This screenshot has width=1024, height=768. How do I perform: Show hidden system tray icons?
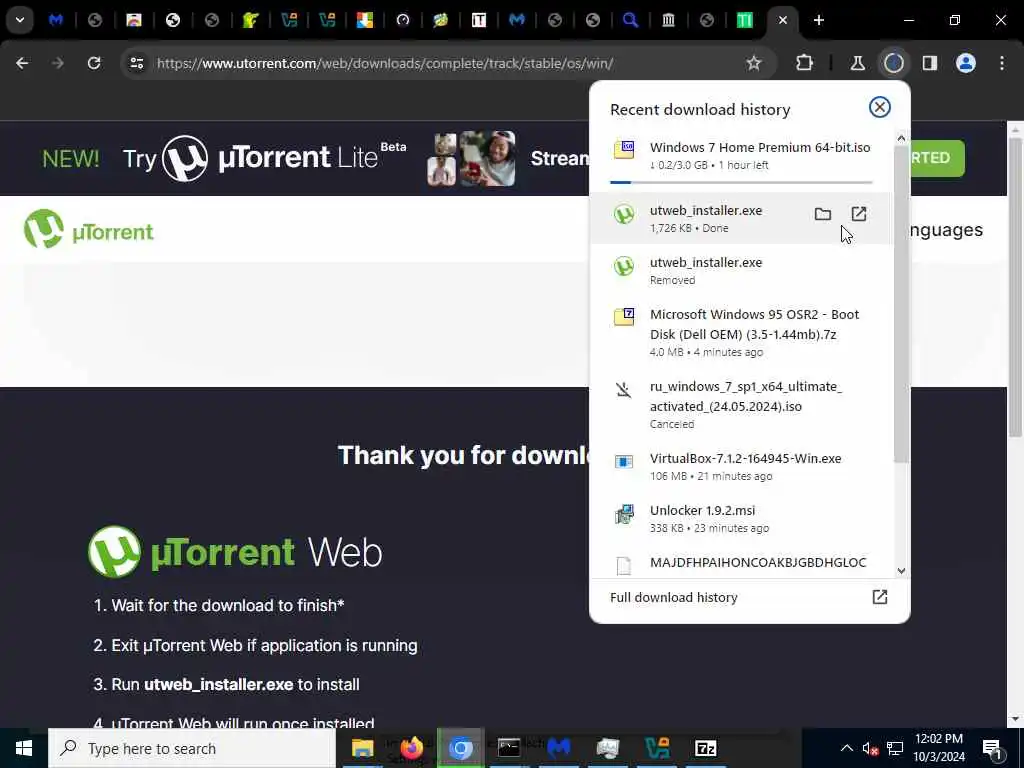(846, 748)
